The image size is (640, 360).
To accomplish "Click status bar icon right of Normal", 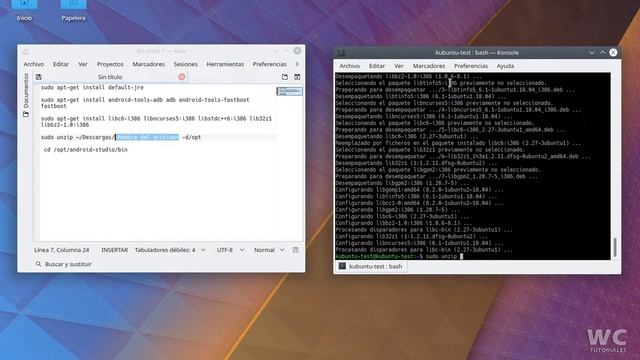I will pos(296,250).
